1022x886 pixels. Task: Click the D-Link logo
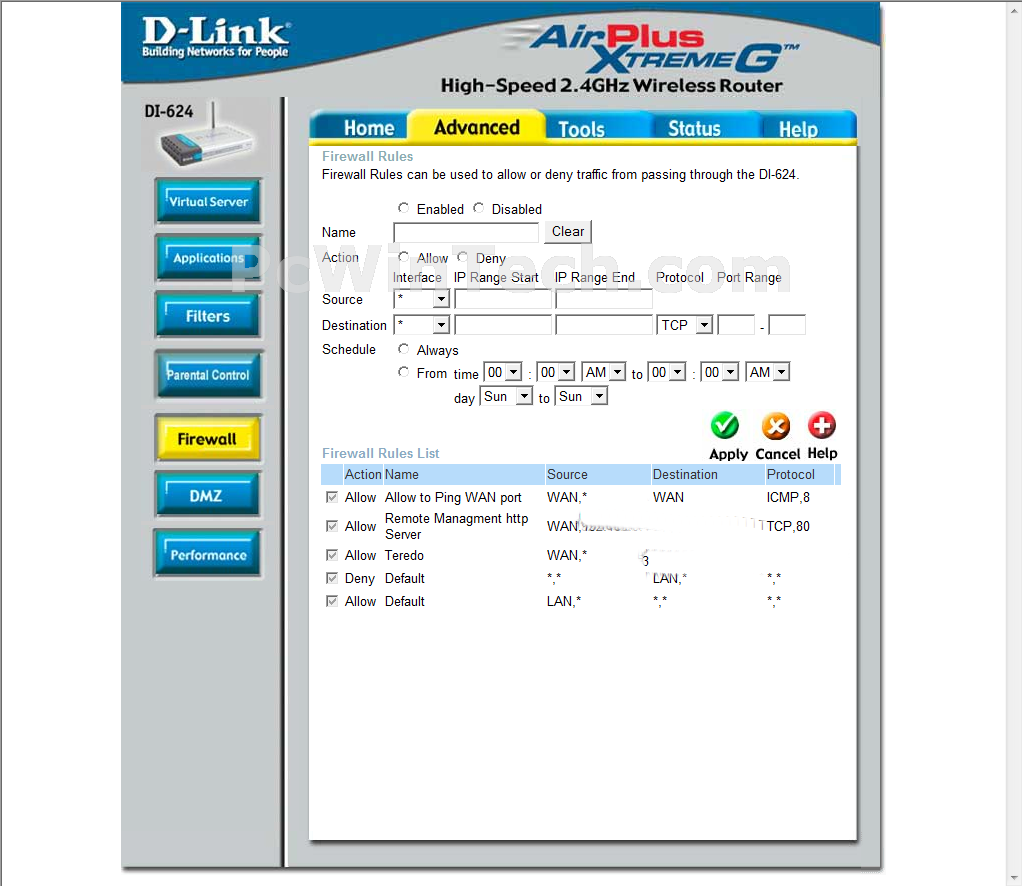[x=215, y=37]
